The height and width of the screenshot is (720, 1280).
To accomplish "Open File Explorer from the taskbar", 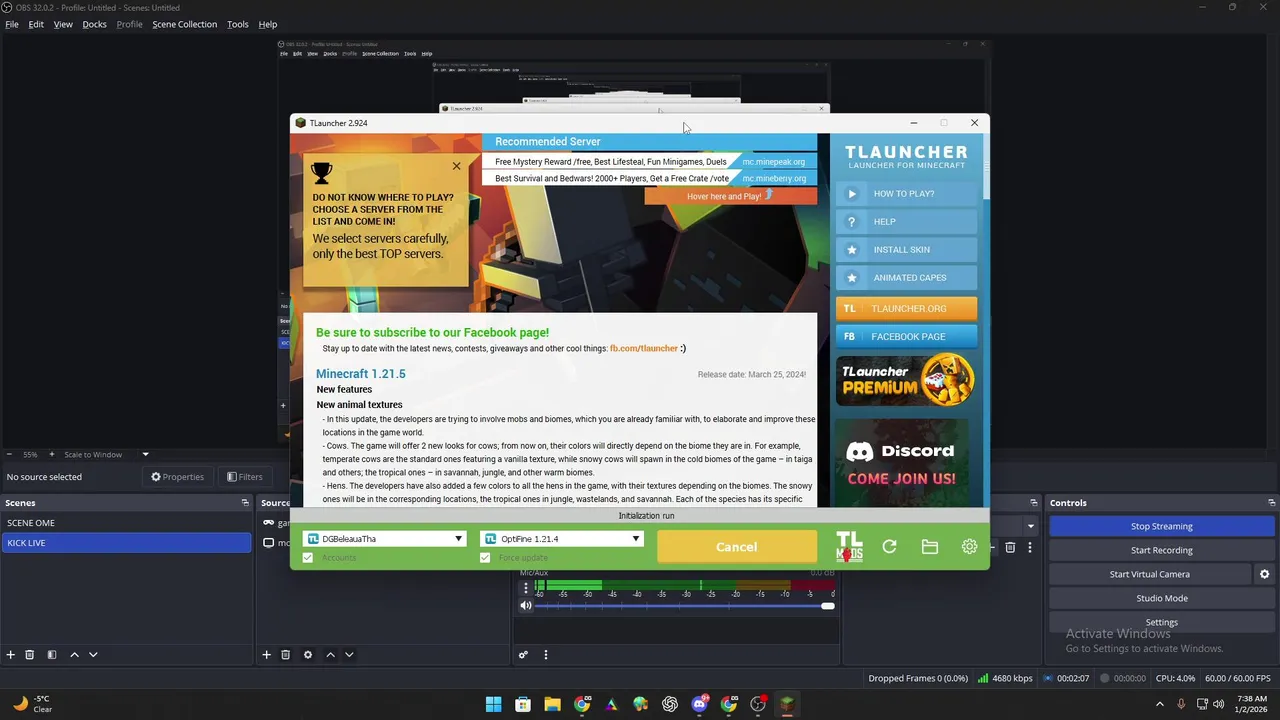I will point(552,704).
